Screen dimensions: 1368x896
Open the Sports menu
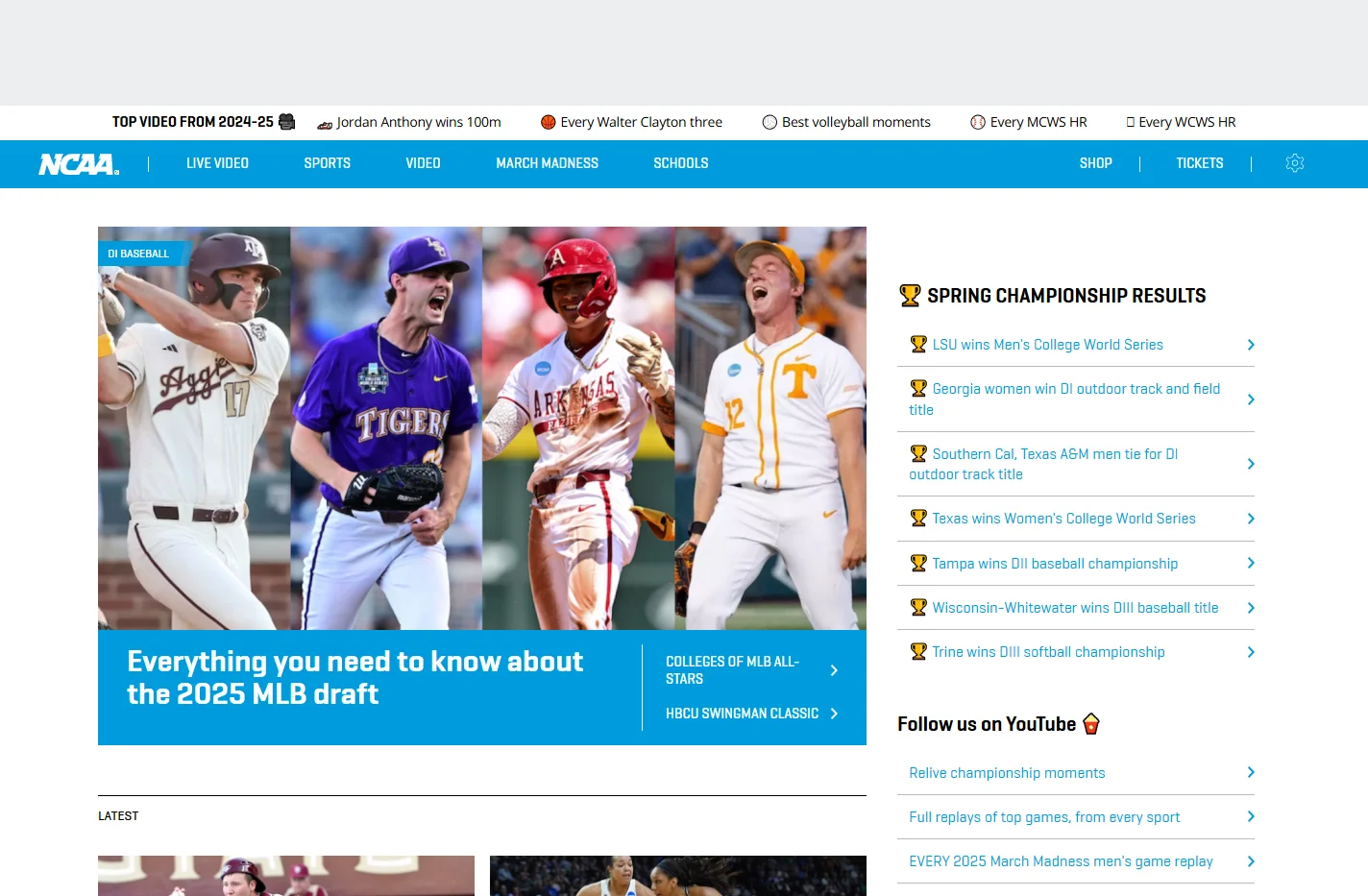tap(328, 163)
